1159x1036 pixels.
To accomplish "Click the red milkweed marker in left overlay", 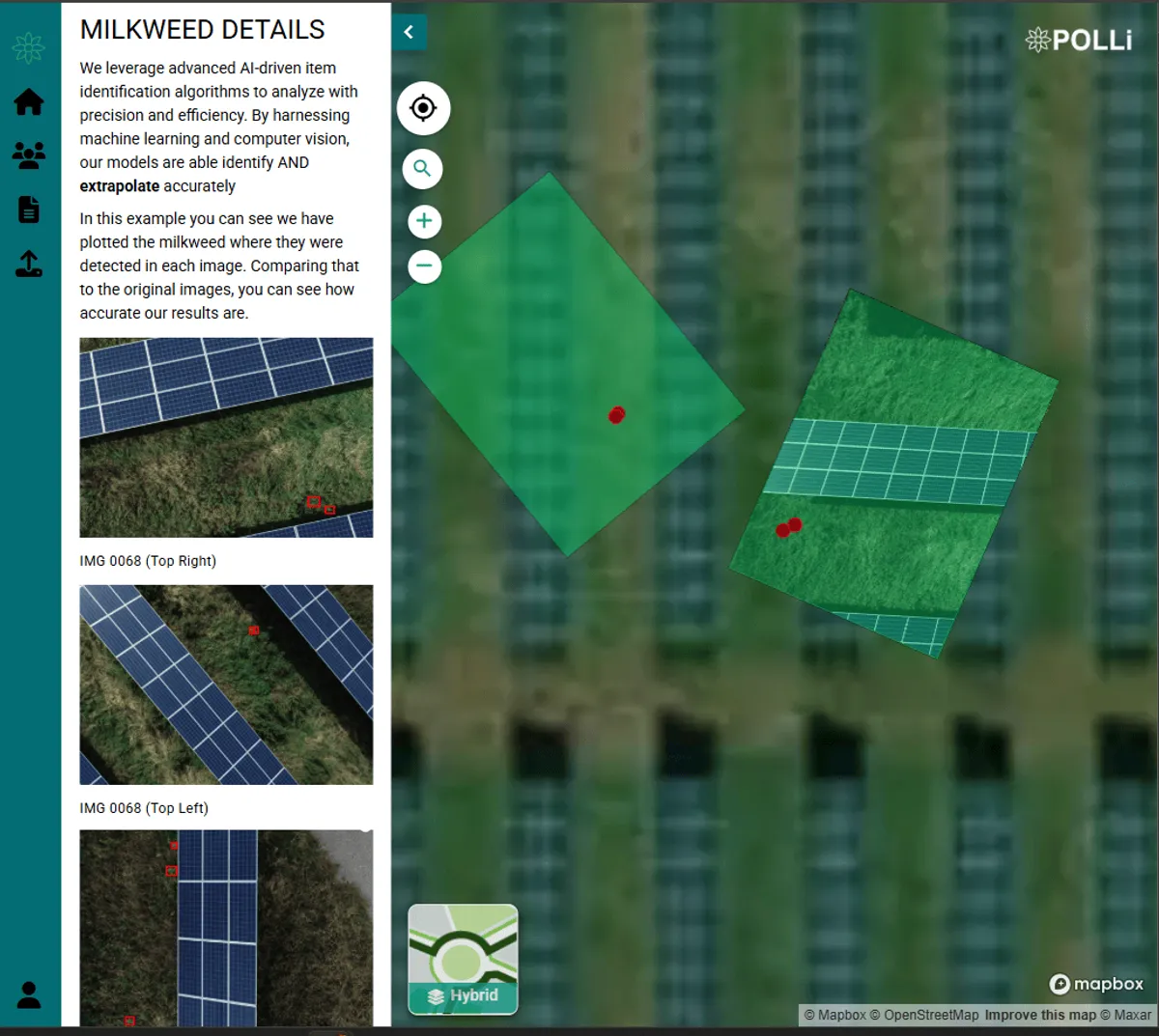I will 616,415.
